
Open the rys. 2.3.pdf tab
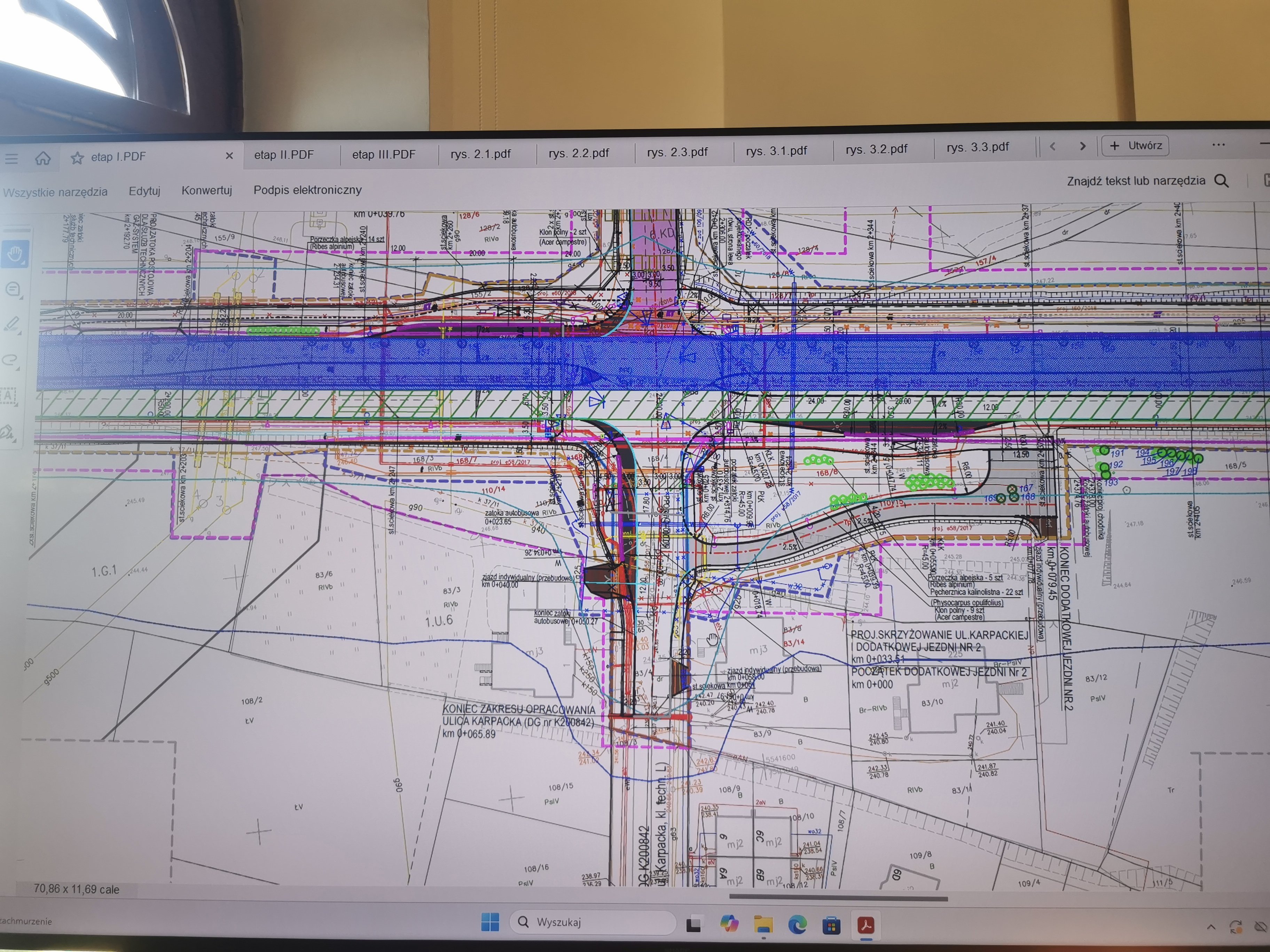677,152
